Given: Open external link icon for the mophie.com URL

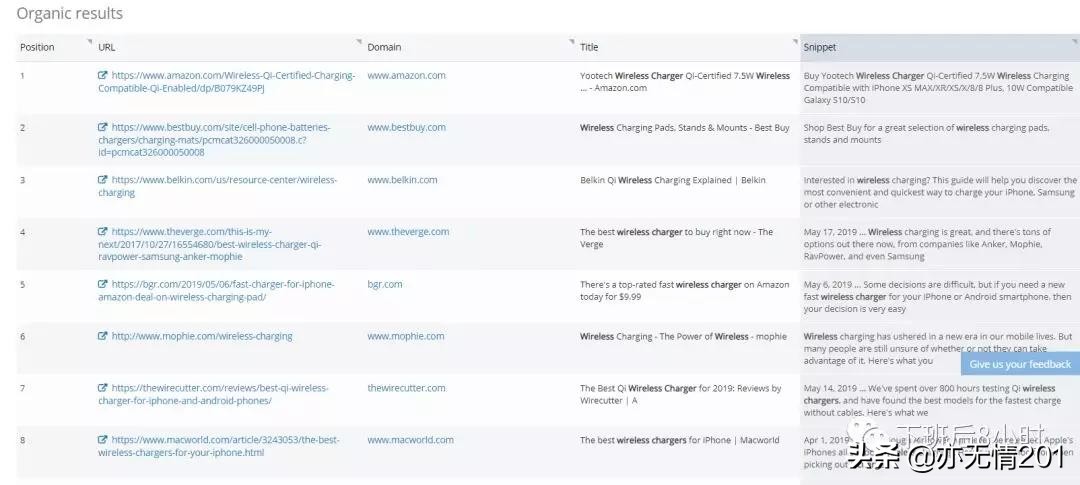Looking at the screenshot, I should click(x=103, y=336).
